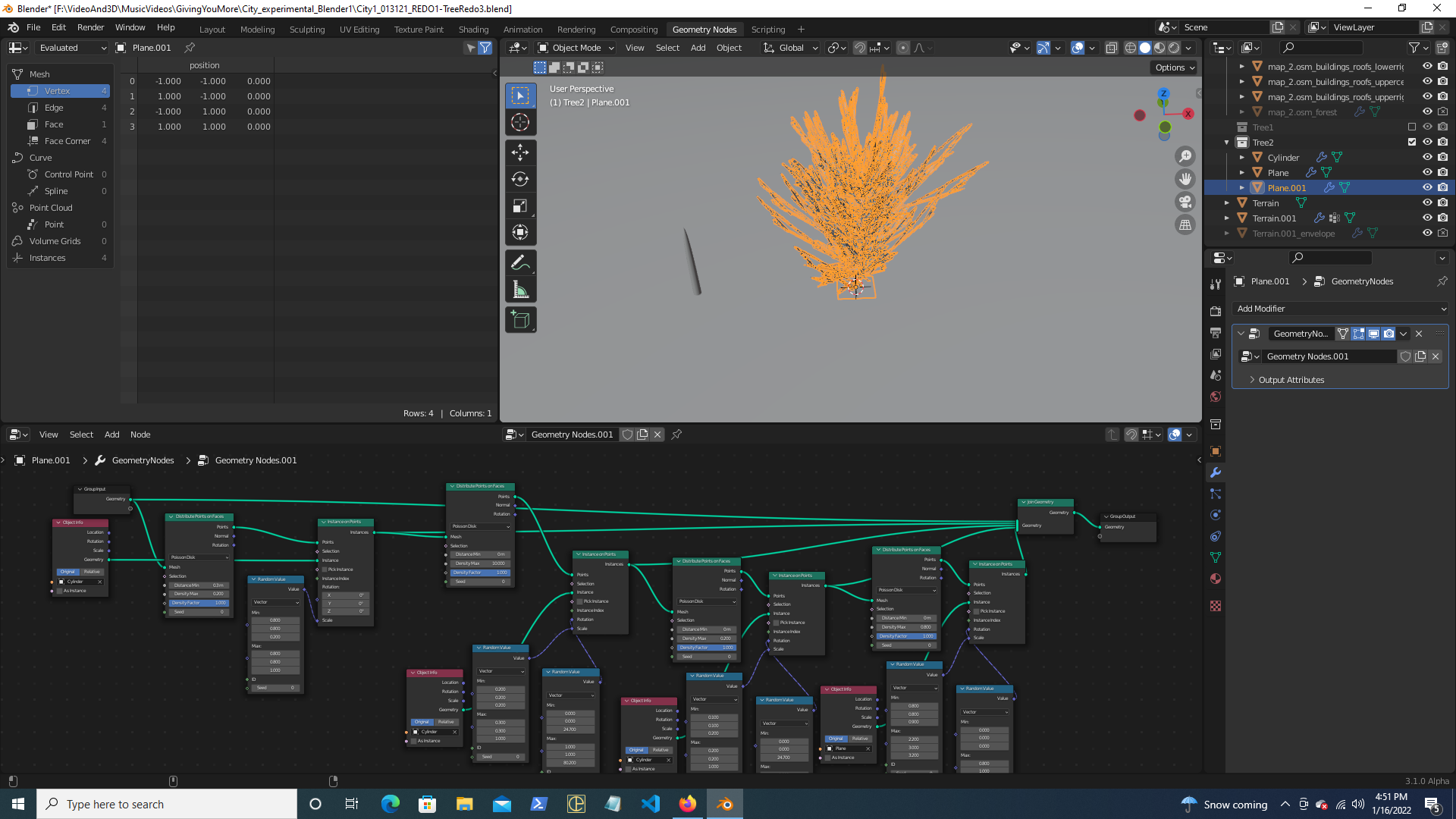1456x819 pixels.
Task: Select the Add Cube tool
Action: pos(520,319)
